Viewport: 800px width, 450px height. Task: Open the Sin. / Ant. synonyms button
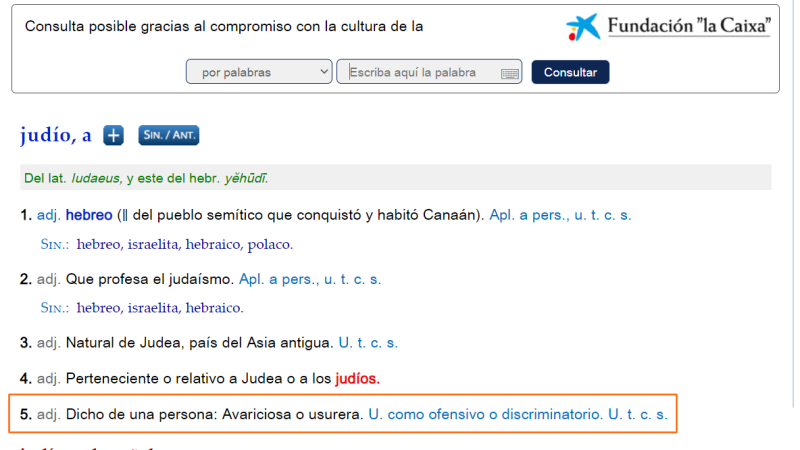click(169, 135)
